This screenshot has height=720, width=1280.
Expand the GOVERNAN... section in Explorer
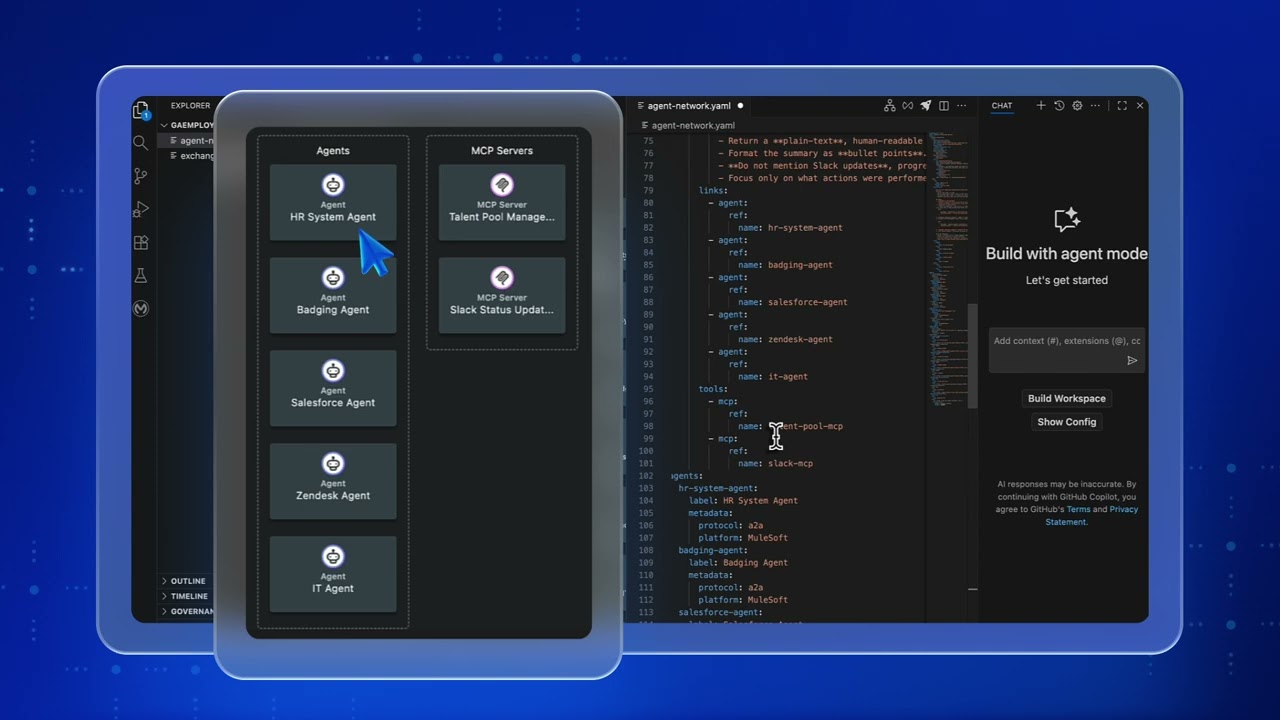(188, 611)
